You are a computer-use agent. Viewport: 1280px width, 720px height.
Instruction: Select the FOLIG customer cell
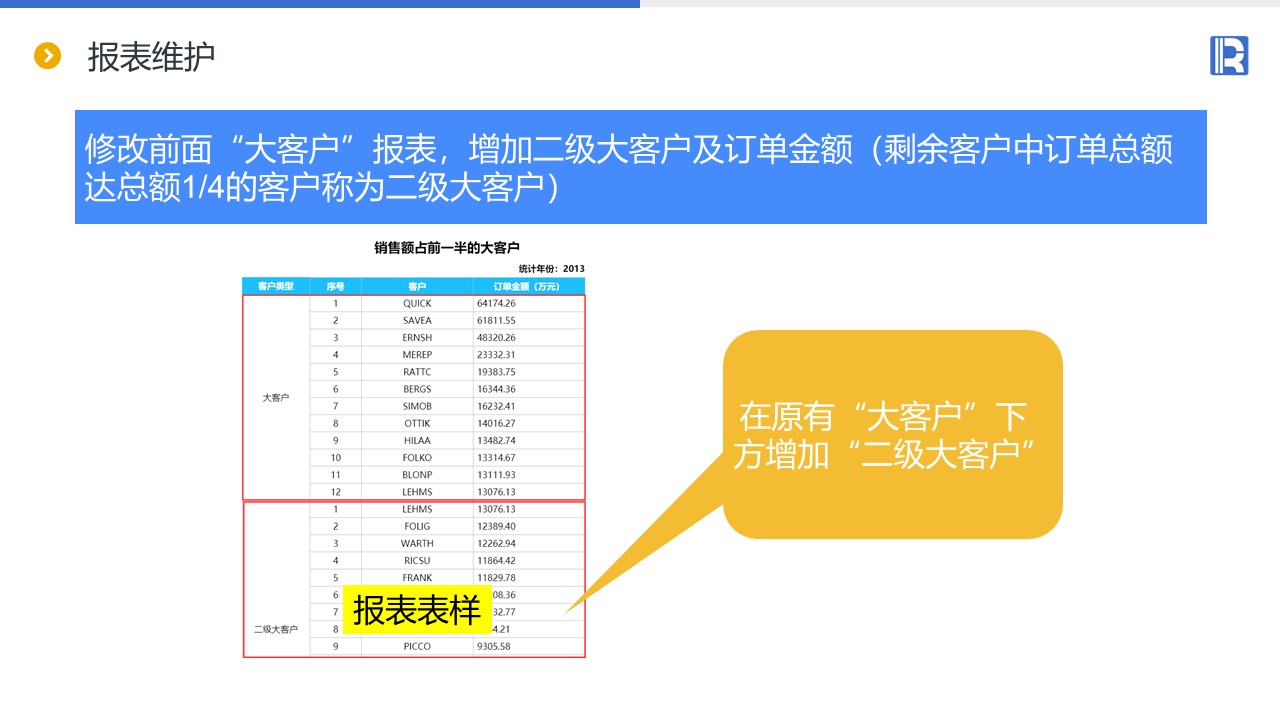pos(417,526)
